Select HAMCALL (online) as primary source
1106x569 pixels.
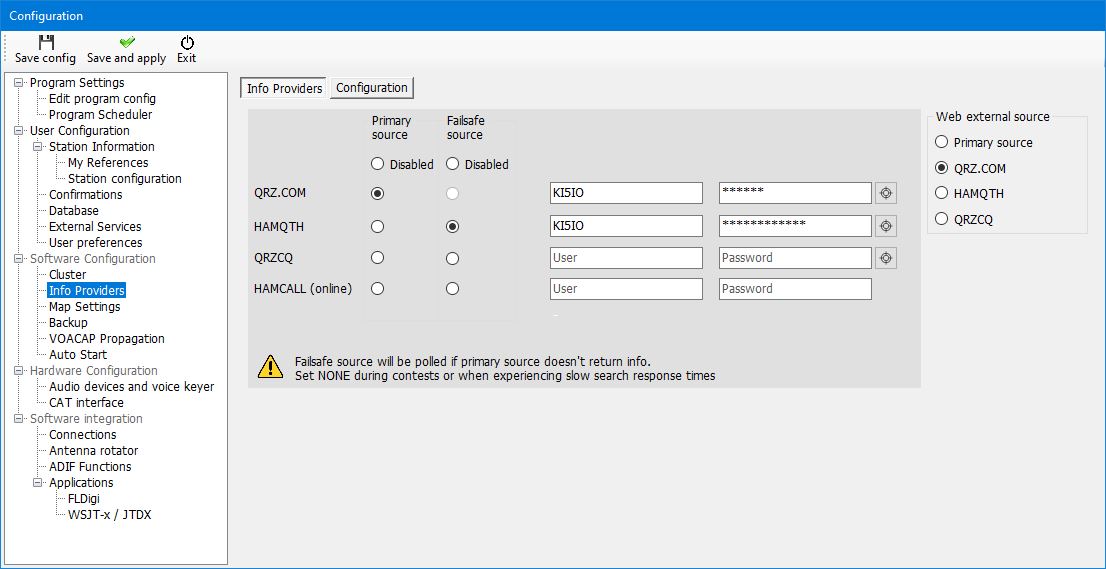(x=377, y=288)
